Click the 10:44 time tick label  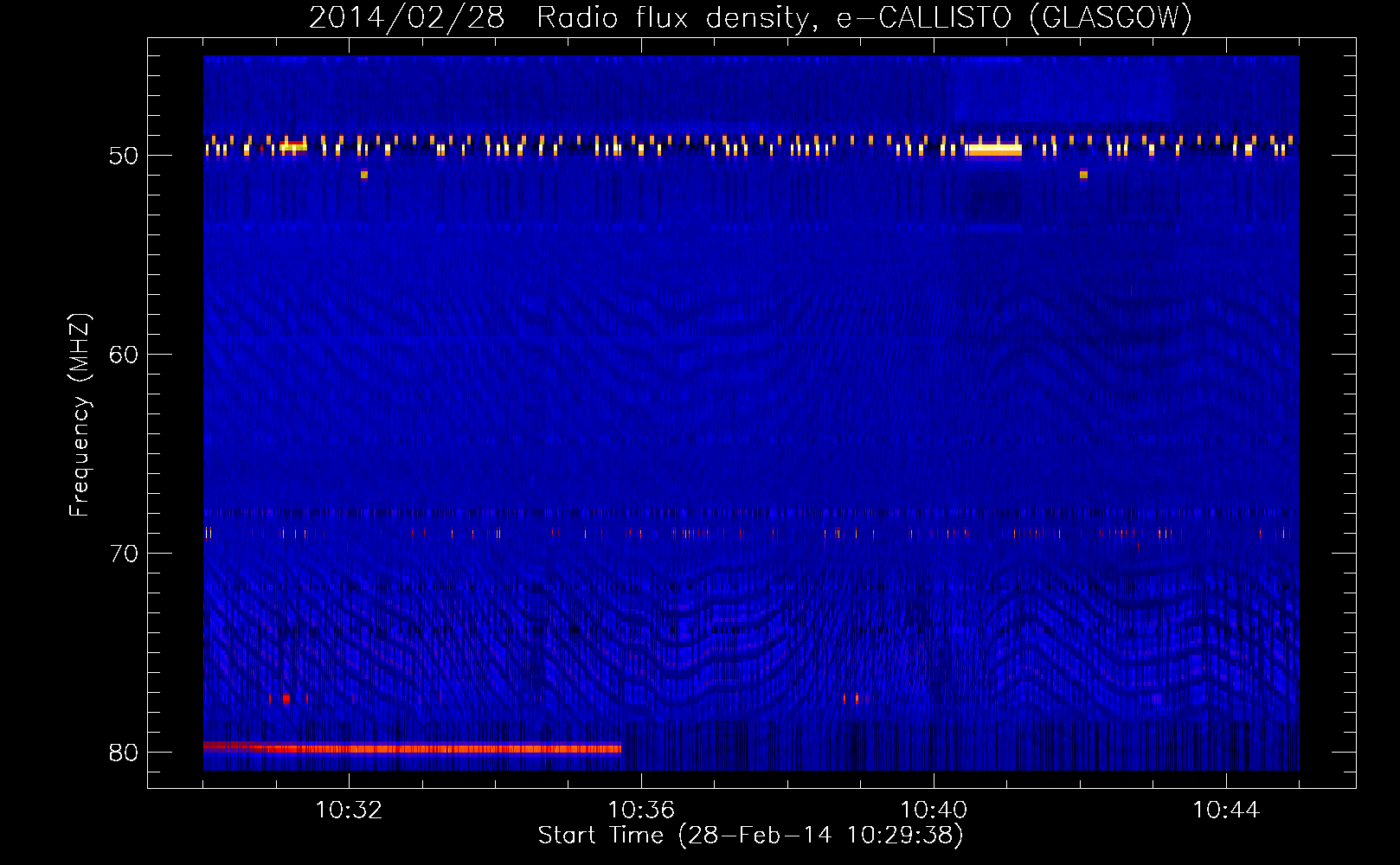point(1226,811)
